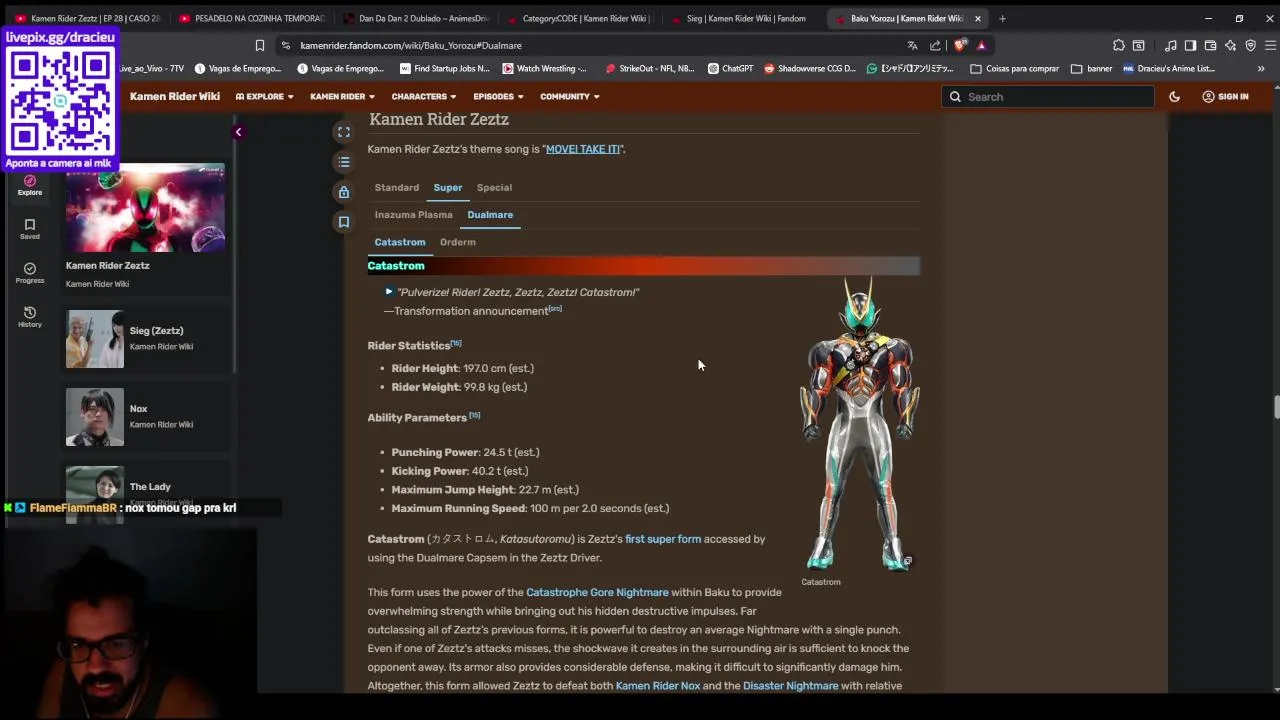Click the music note media control icon

point(1170,45)
